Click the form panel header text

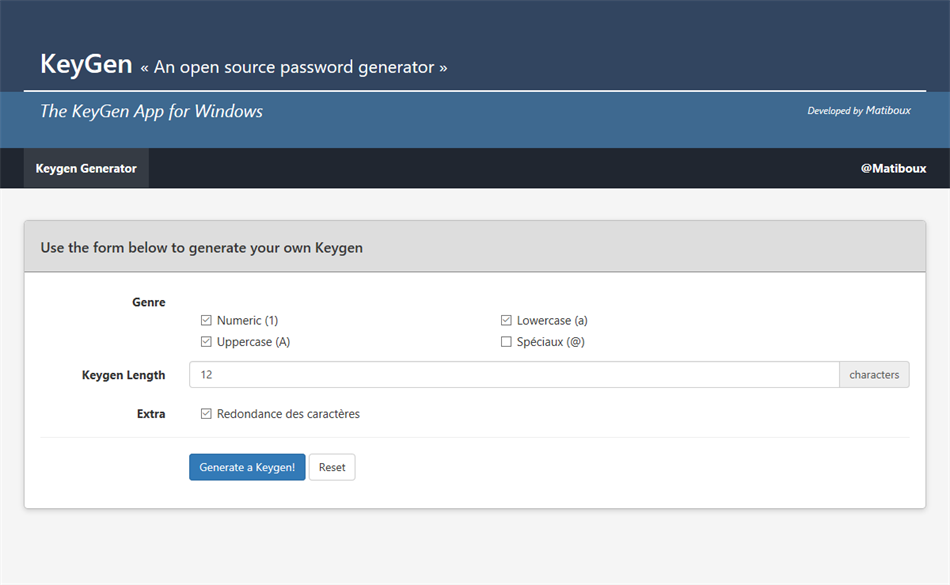point(200,247)
